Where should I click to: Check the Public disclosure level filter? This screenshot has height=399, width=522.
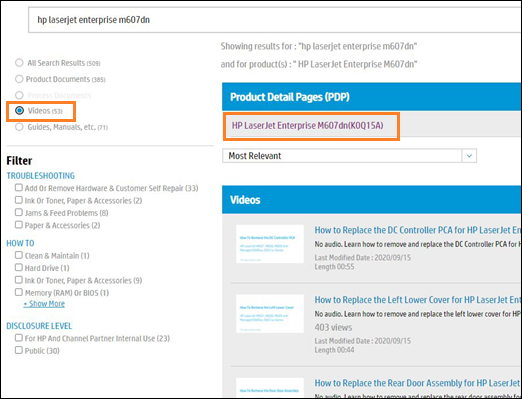click(19, 350)
